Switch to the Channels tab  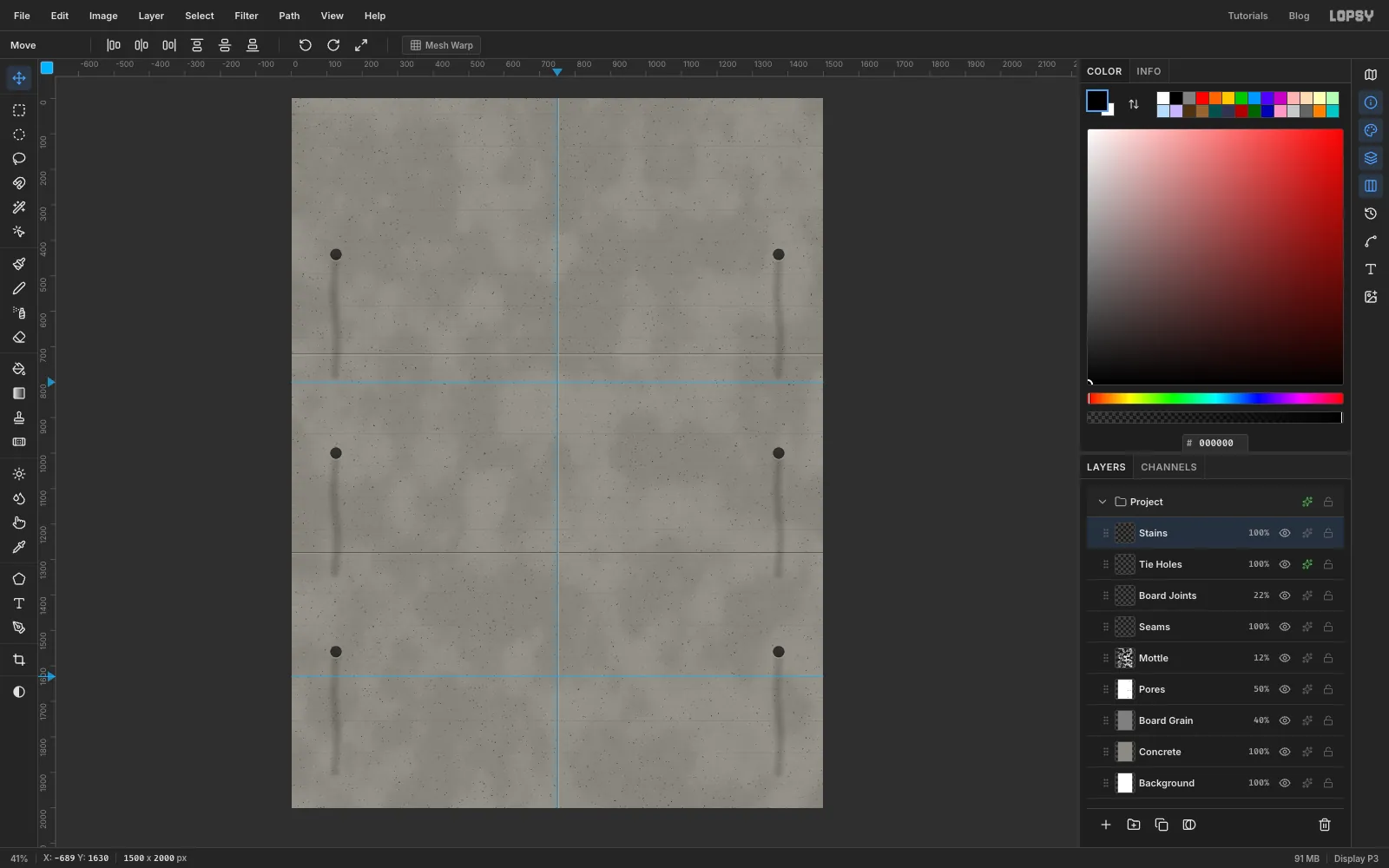tap(1168, 467)
